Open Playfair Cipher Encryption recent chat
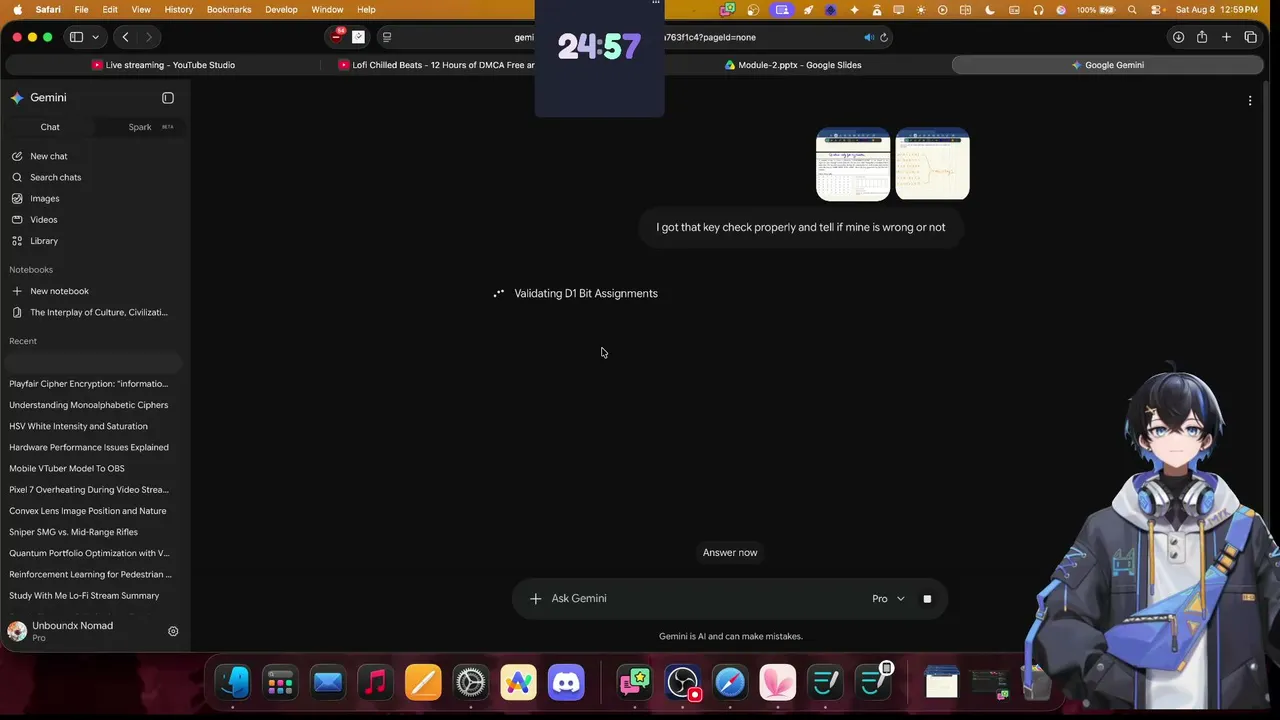 89,384
